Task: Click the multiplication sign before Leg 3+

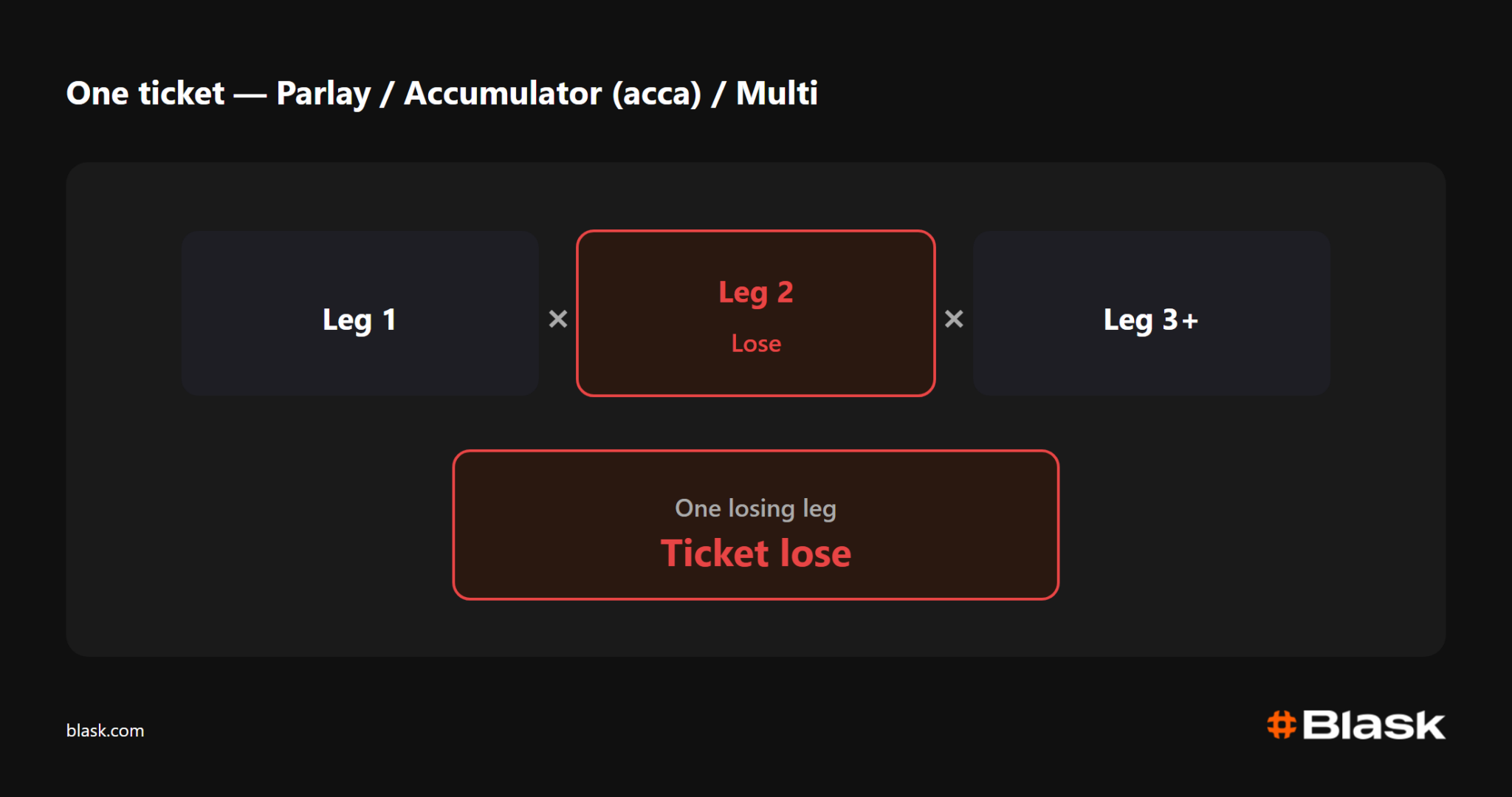Action: 954,319
